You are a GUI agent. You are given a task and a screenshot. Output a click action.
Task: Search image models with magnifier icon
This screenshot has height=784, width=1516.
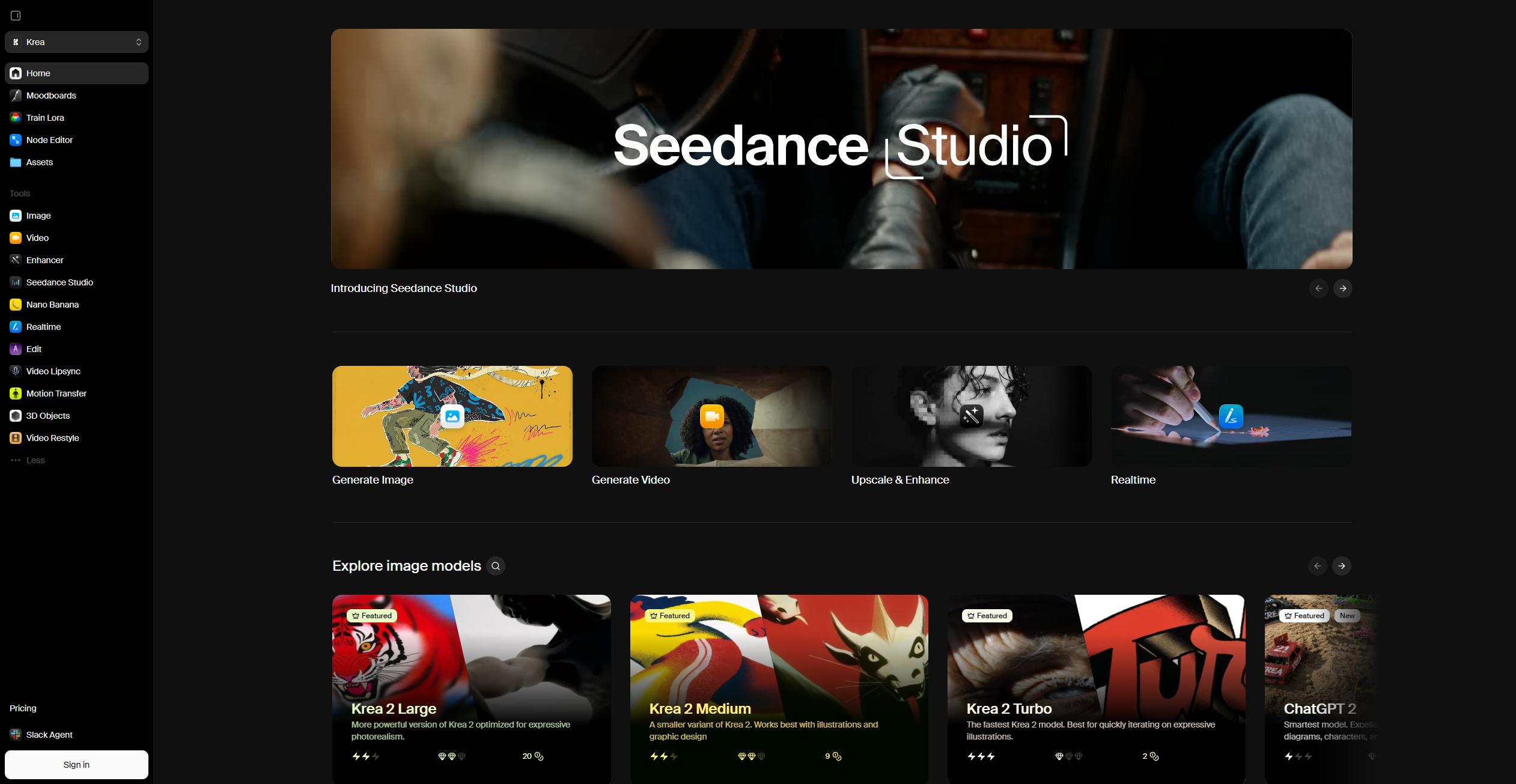pyautogui.click(x=496, y=566)
